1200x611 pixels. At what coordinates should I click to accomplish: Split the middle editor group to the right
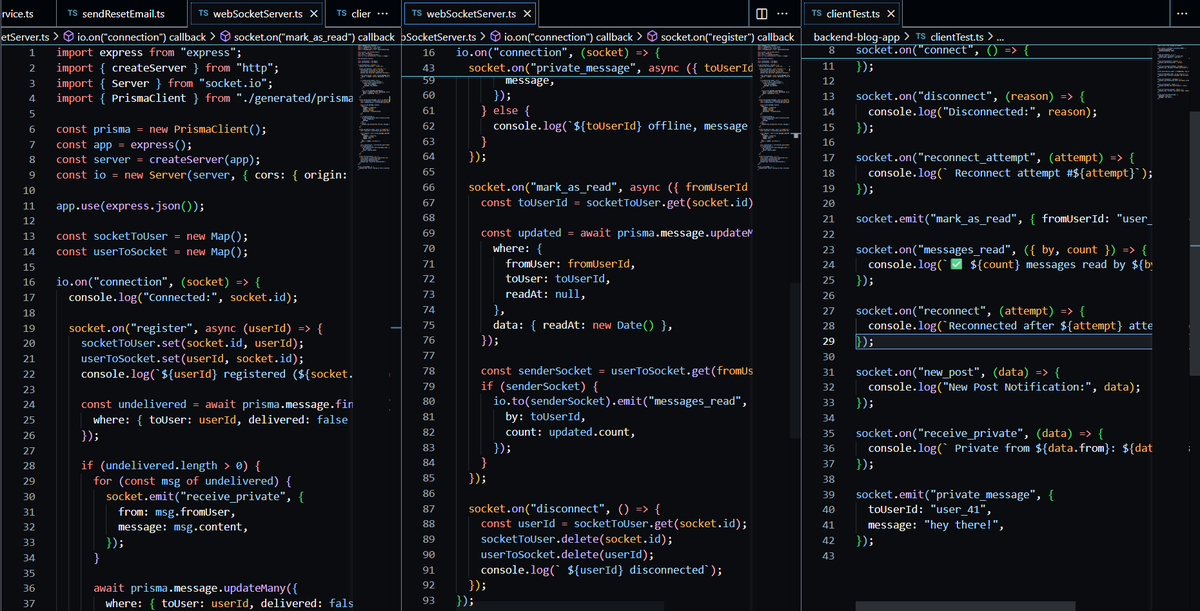point(762,14)
